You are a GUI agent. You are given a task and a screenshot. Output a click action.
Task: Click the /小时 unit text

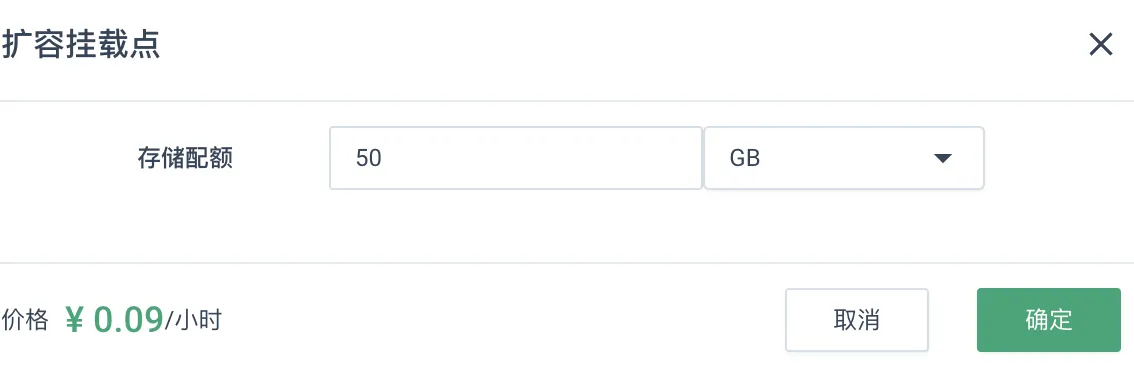click(192, 320)
